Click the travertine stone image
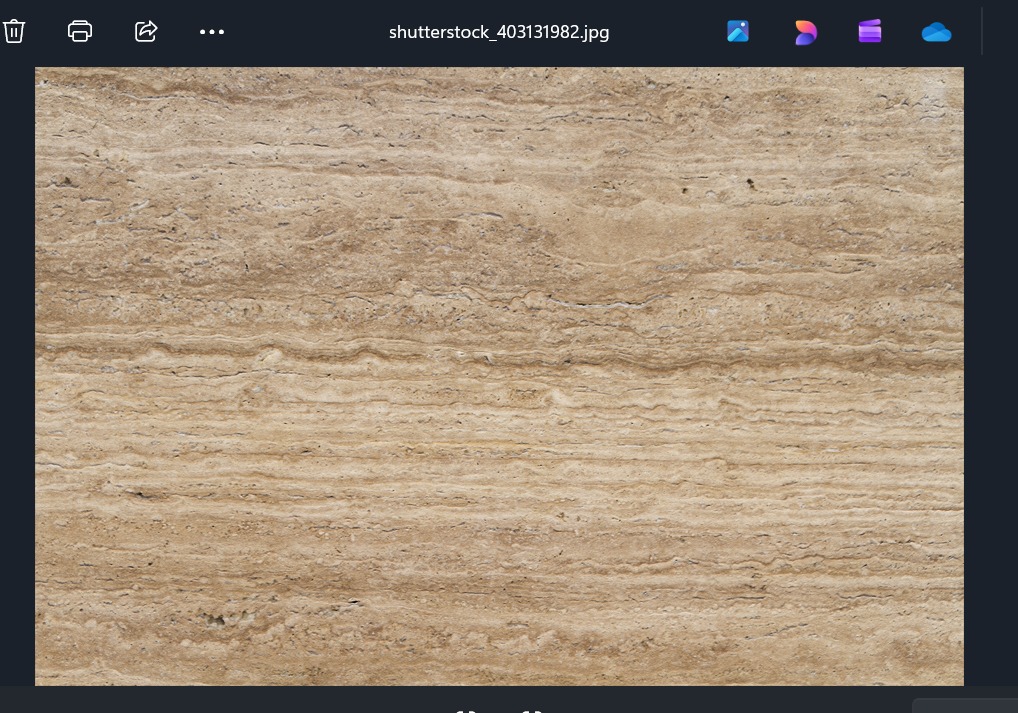The image size is (1018, 713). pos(499,375)
